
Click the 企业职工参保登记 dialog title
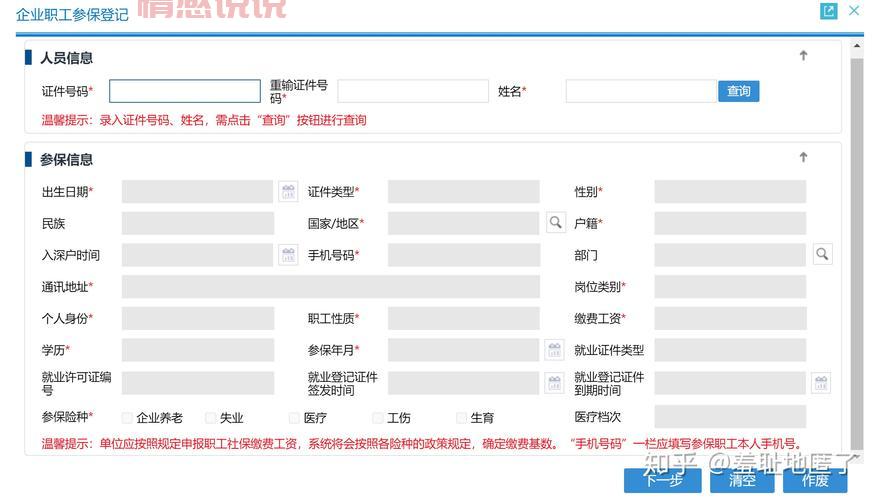point(72,14)
